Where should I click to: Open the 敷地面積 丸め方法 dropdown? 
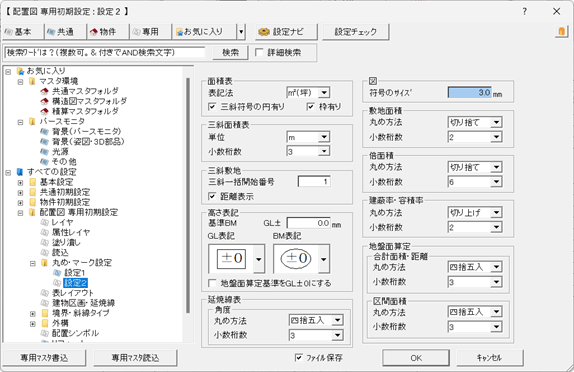496,122
